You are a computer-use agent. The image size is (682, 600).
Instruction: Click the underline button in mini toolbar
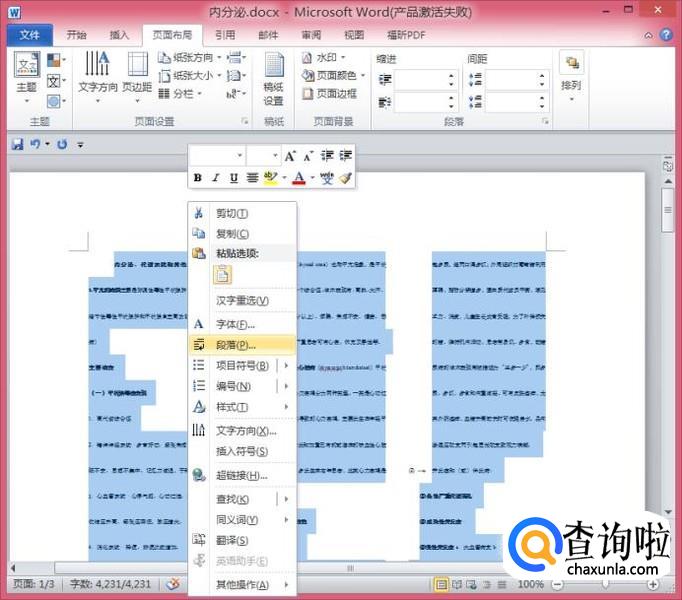pos(234,178)
